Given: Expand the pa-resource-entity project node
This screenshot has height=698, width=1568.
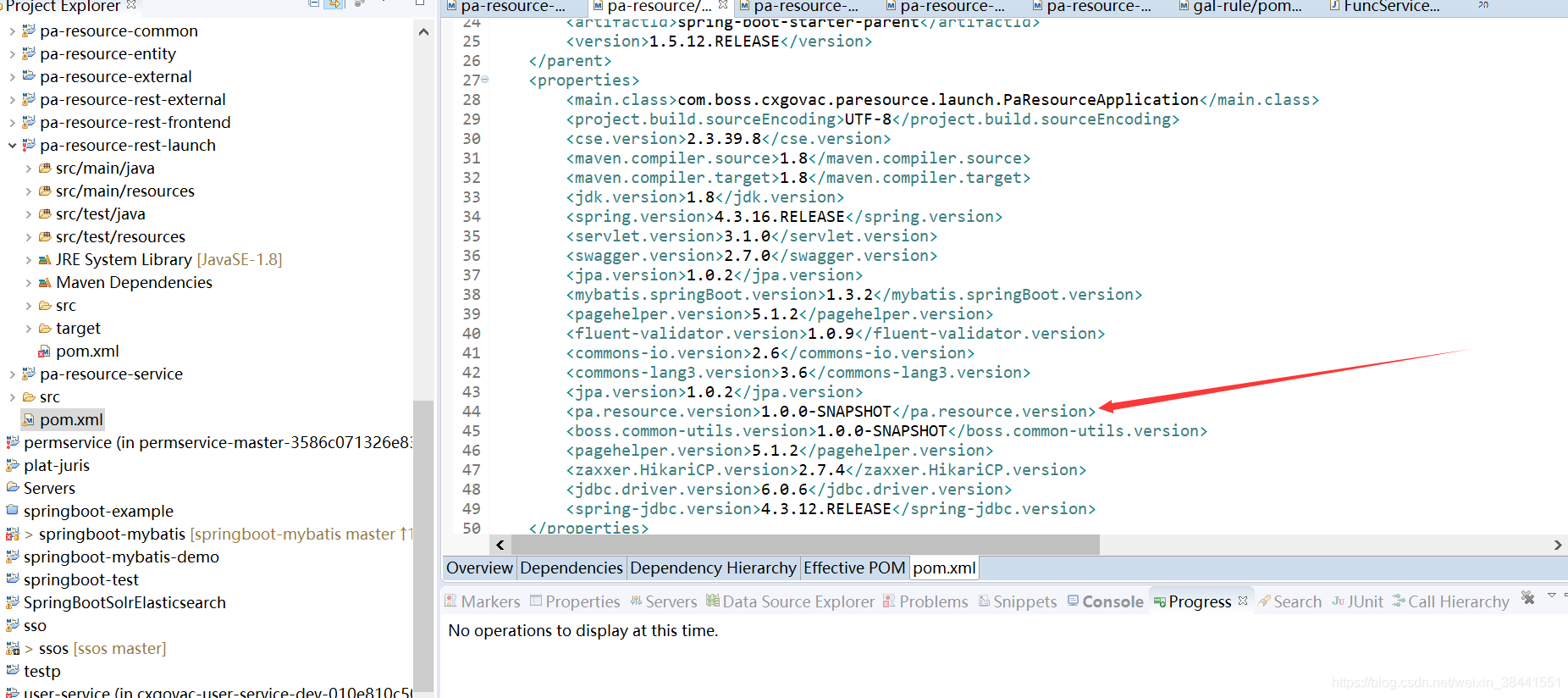Looking at the screenshot, I should 12,54.
